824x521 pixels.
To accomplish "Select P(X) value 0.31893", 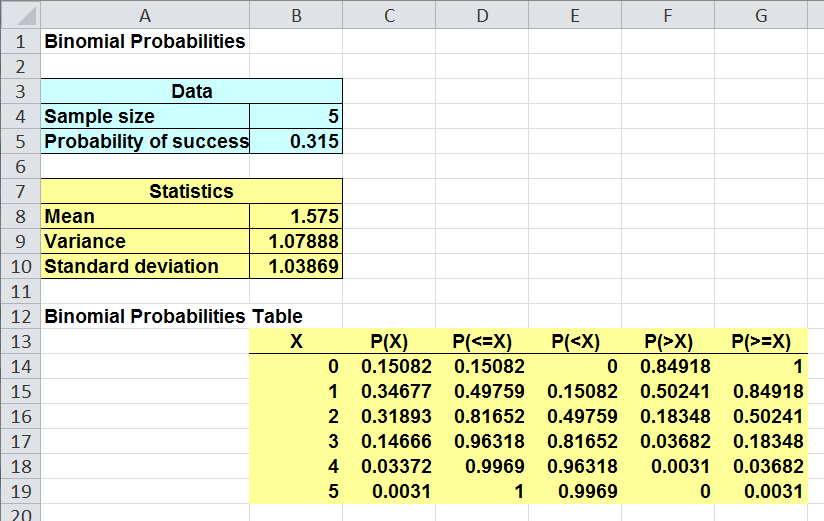I will (x=389, y=416).
